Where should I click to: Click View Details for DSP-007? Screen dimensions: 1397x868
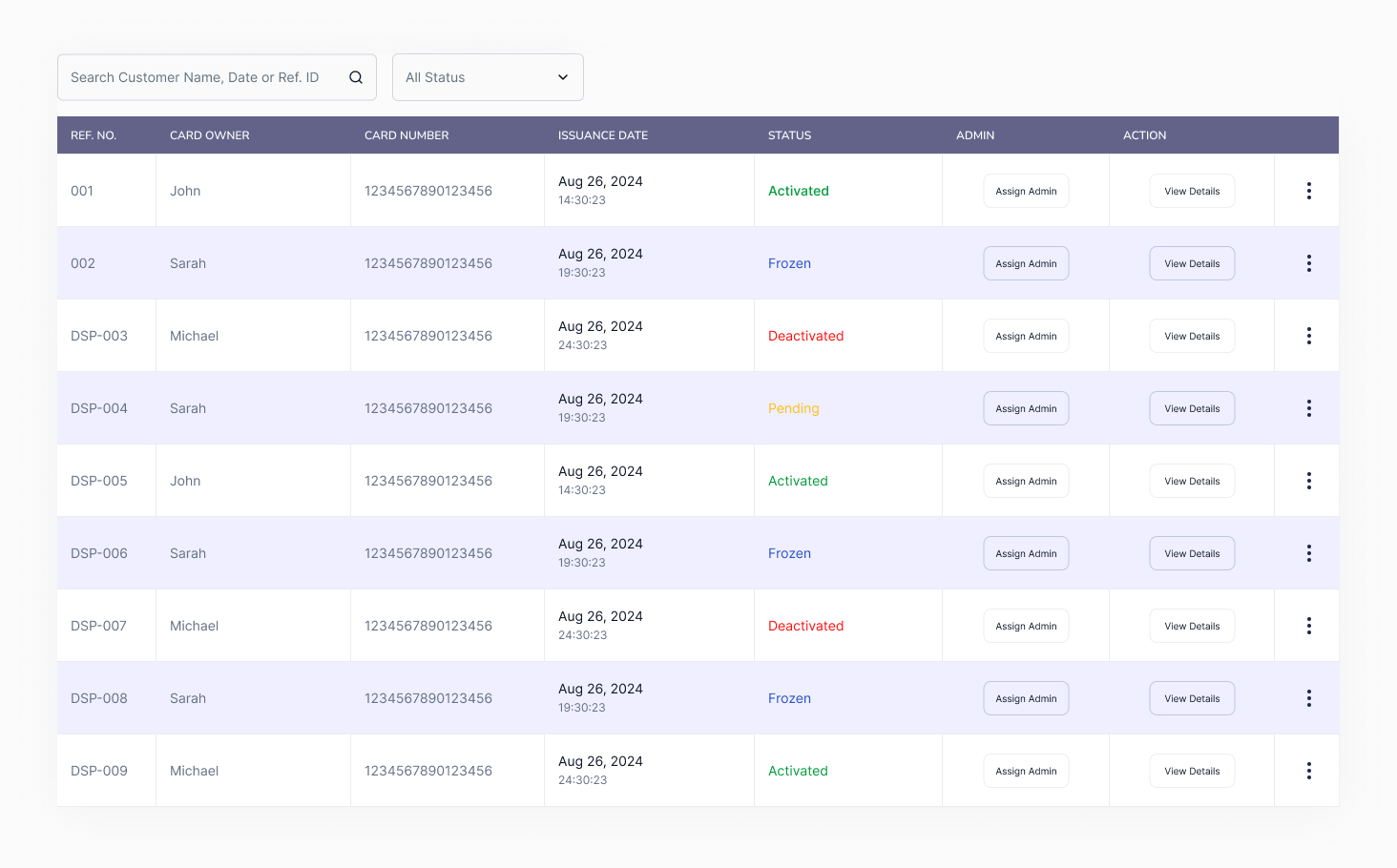tap(1192, 626)
